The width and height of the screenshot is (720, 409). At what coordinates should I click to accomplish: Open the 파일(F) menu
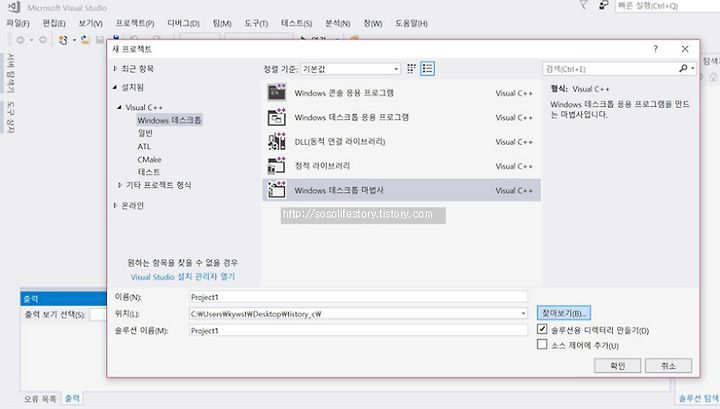(18, 23)
